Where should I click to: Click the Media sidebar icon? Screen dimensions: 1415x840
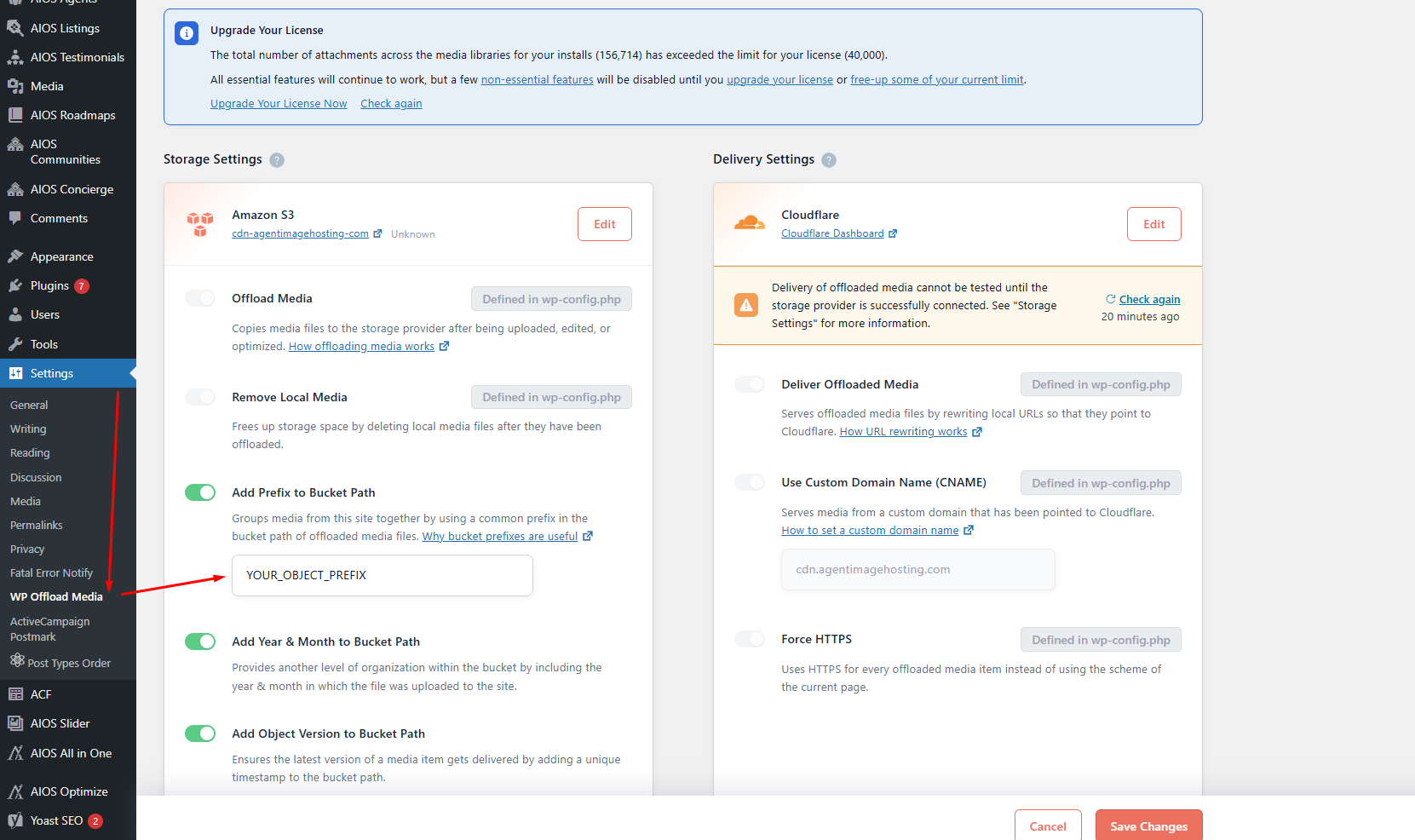[15, 86]
